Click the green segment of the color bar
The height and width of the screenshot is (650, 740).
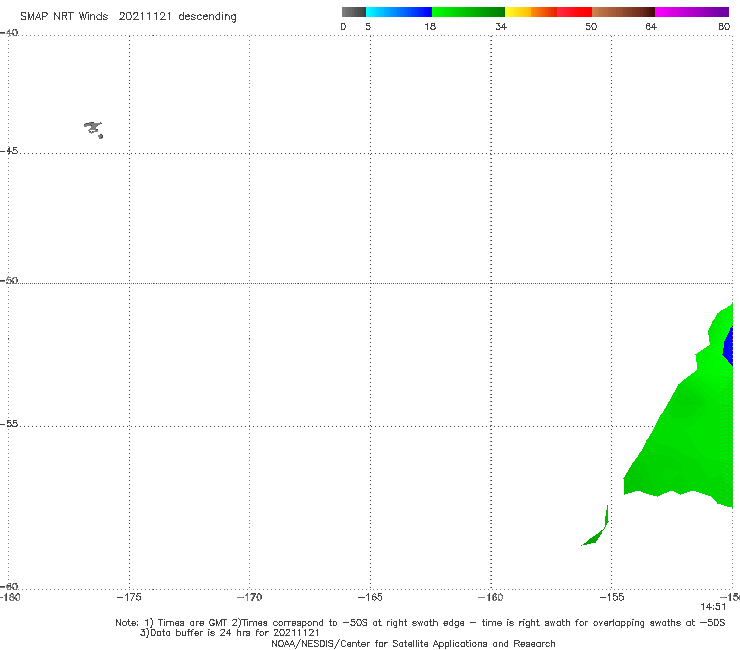click(468, 12)
